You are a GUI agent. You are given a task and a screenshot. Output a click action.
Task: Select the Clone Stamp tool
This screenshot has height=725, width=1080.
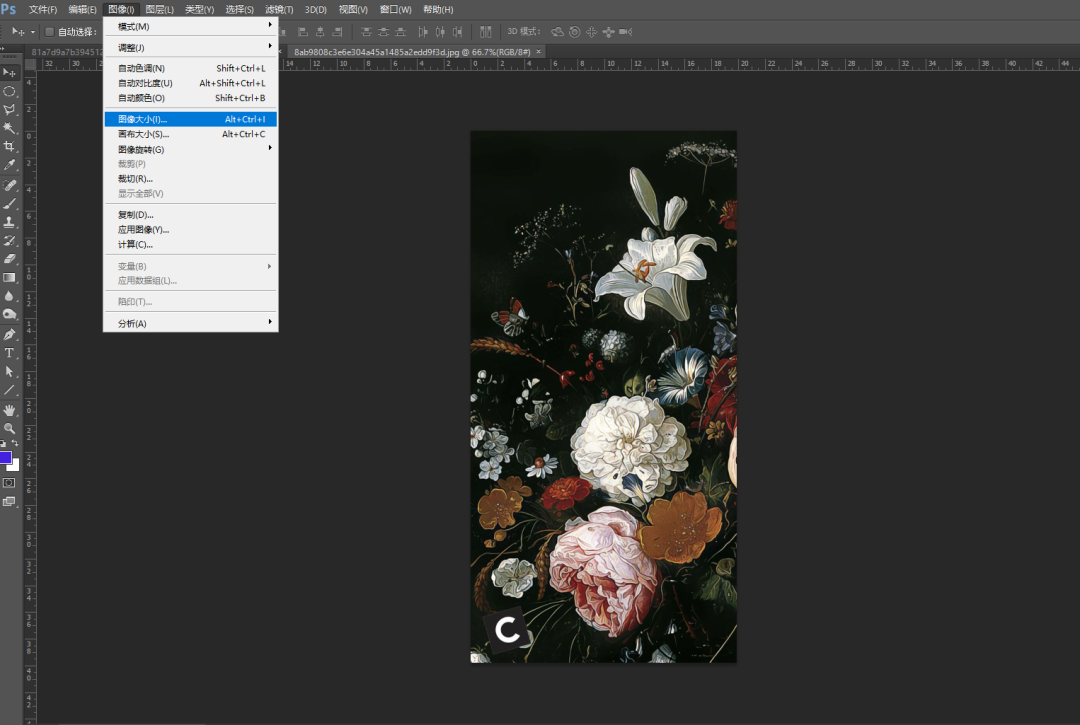(9, 222)
